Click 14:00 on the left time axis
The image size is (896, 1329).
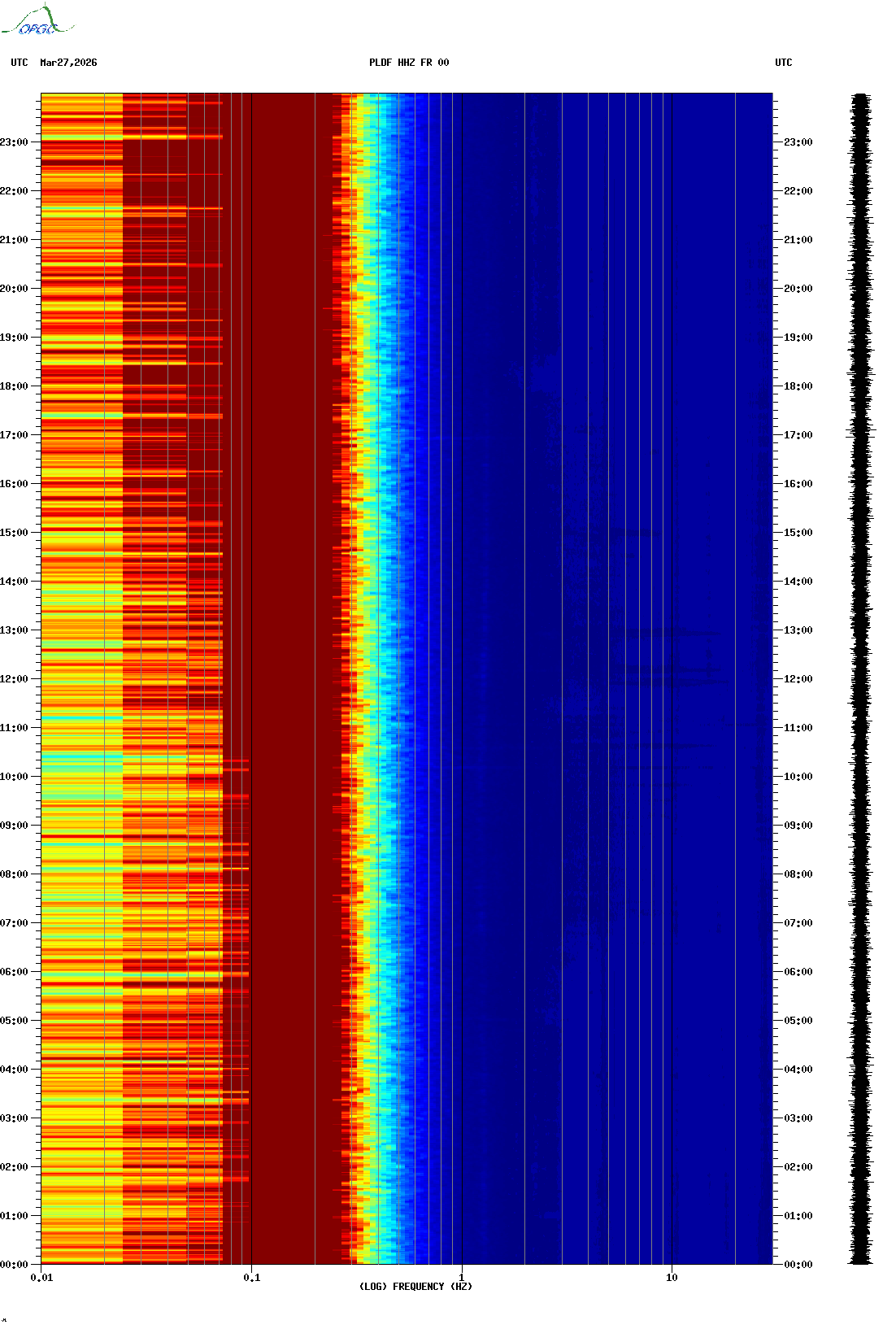click(x=14, y=582)
